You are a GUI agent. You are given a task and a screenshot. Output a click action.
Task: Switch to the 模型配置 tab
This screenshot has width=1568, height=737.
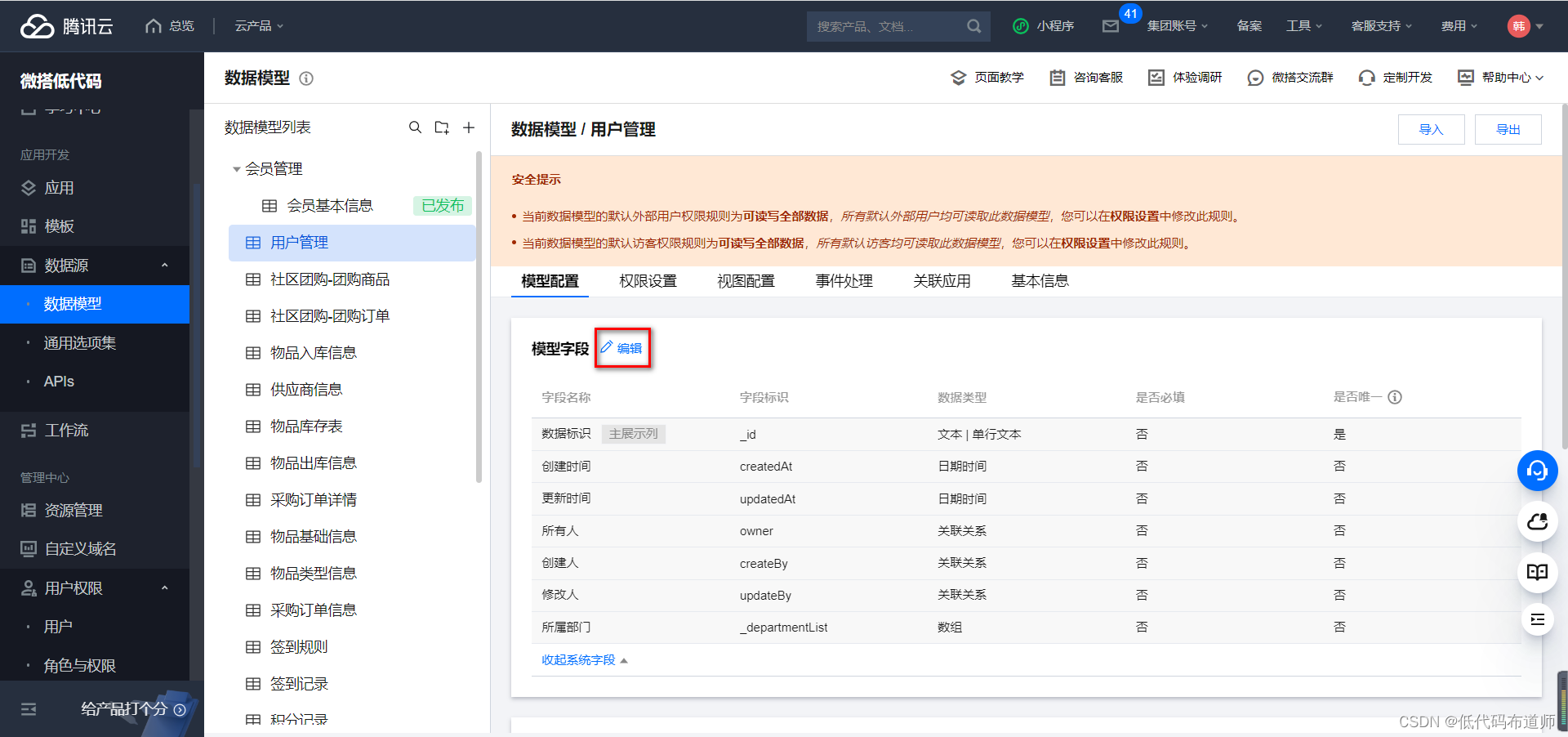coord(550,281)
